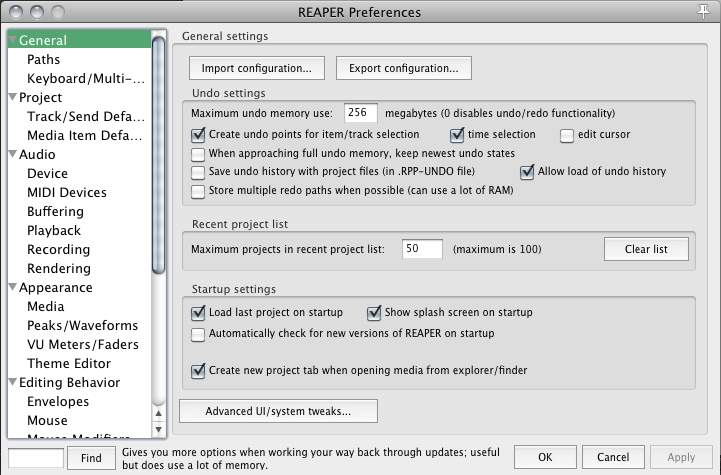Click the maximum undo memory field
Image resolution: width=721 pixels, height=475 pixels.
tap(360, 113)
